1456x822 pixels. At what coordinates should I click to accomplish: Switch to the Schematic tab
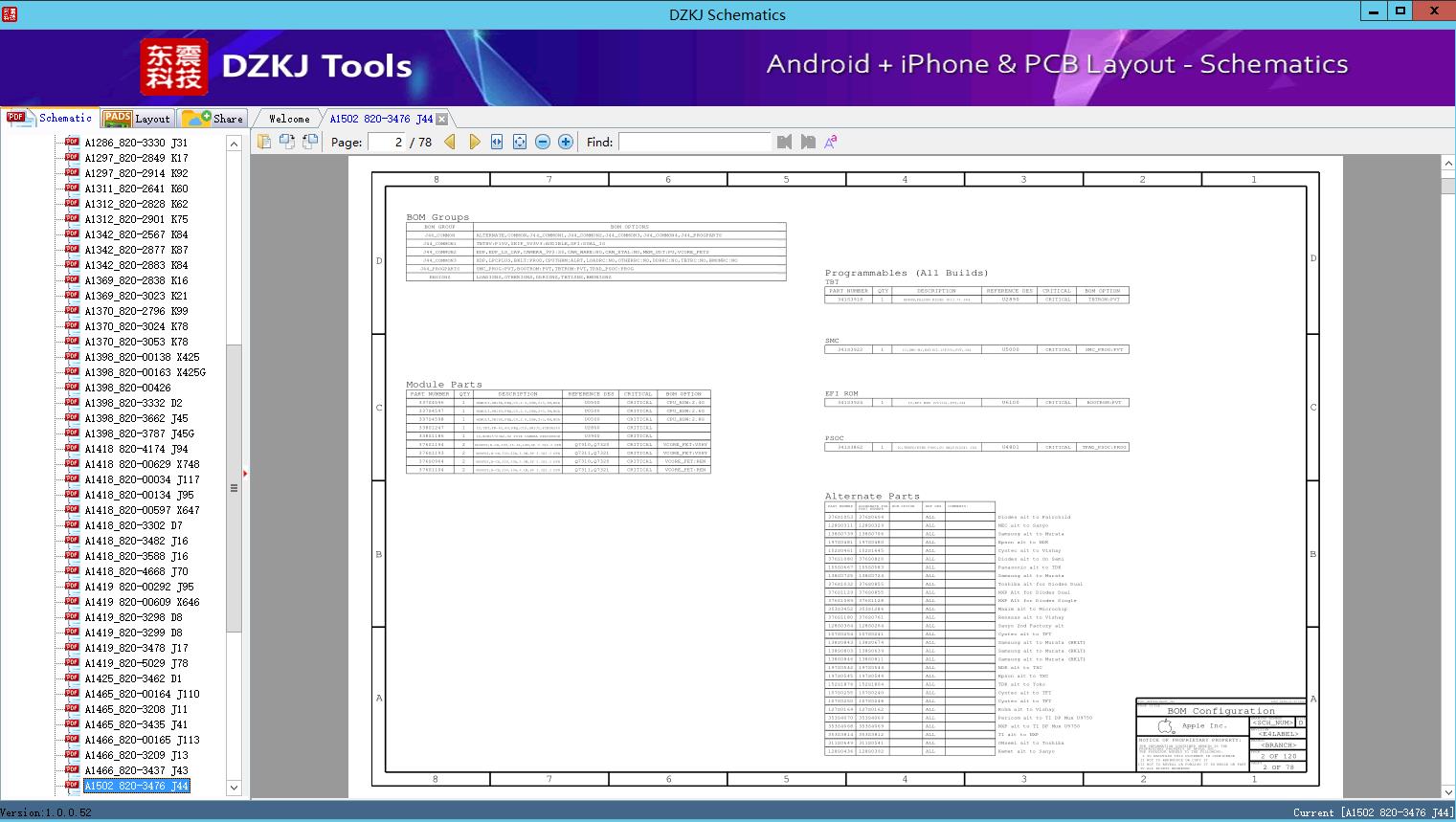(50, 118)
